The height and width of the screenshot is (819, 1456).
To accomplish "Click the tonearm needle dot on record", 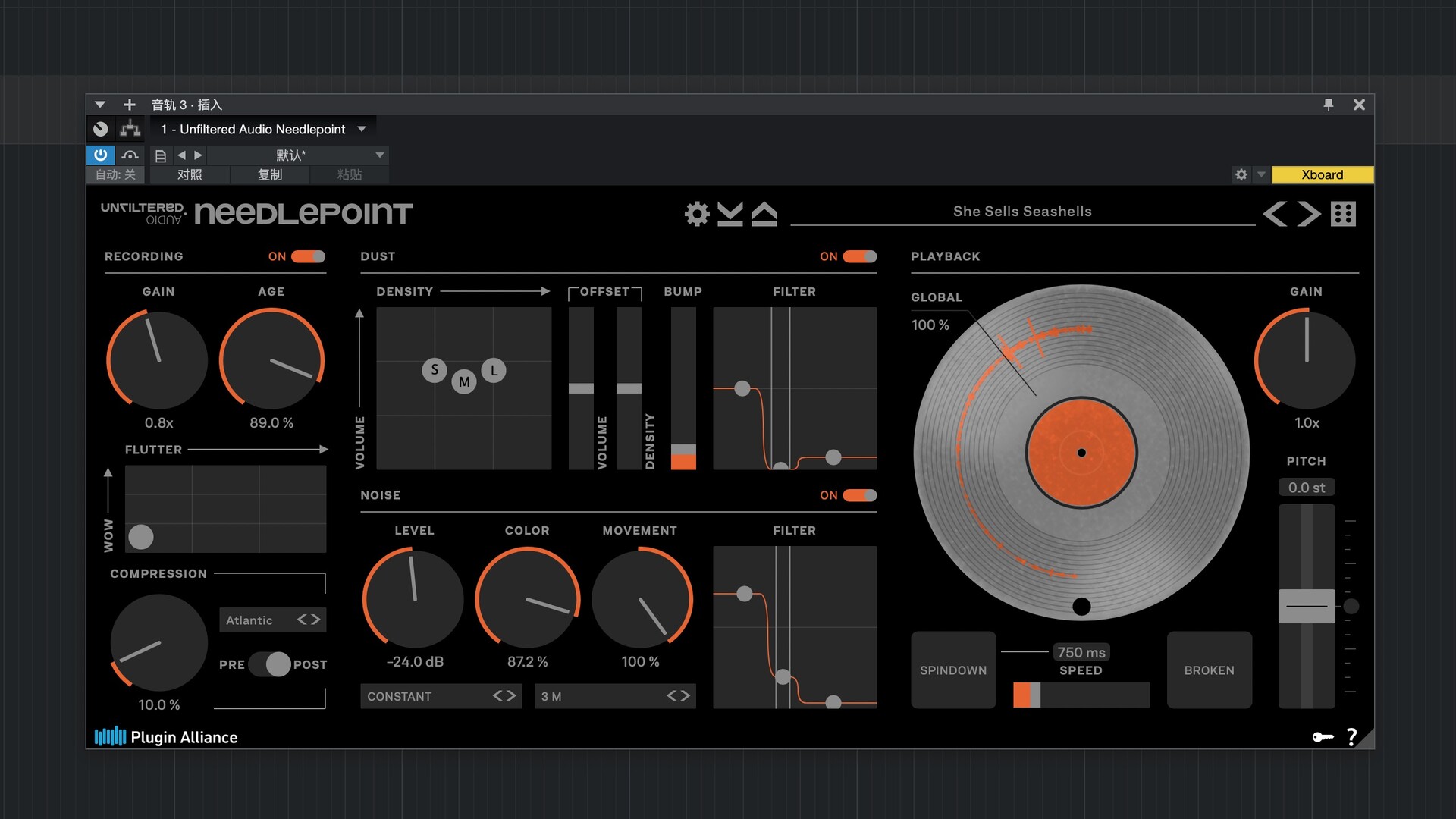I will pos(1081,606).
